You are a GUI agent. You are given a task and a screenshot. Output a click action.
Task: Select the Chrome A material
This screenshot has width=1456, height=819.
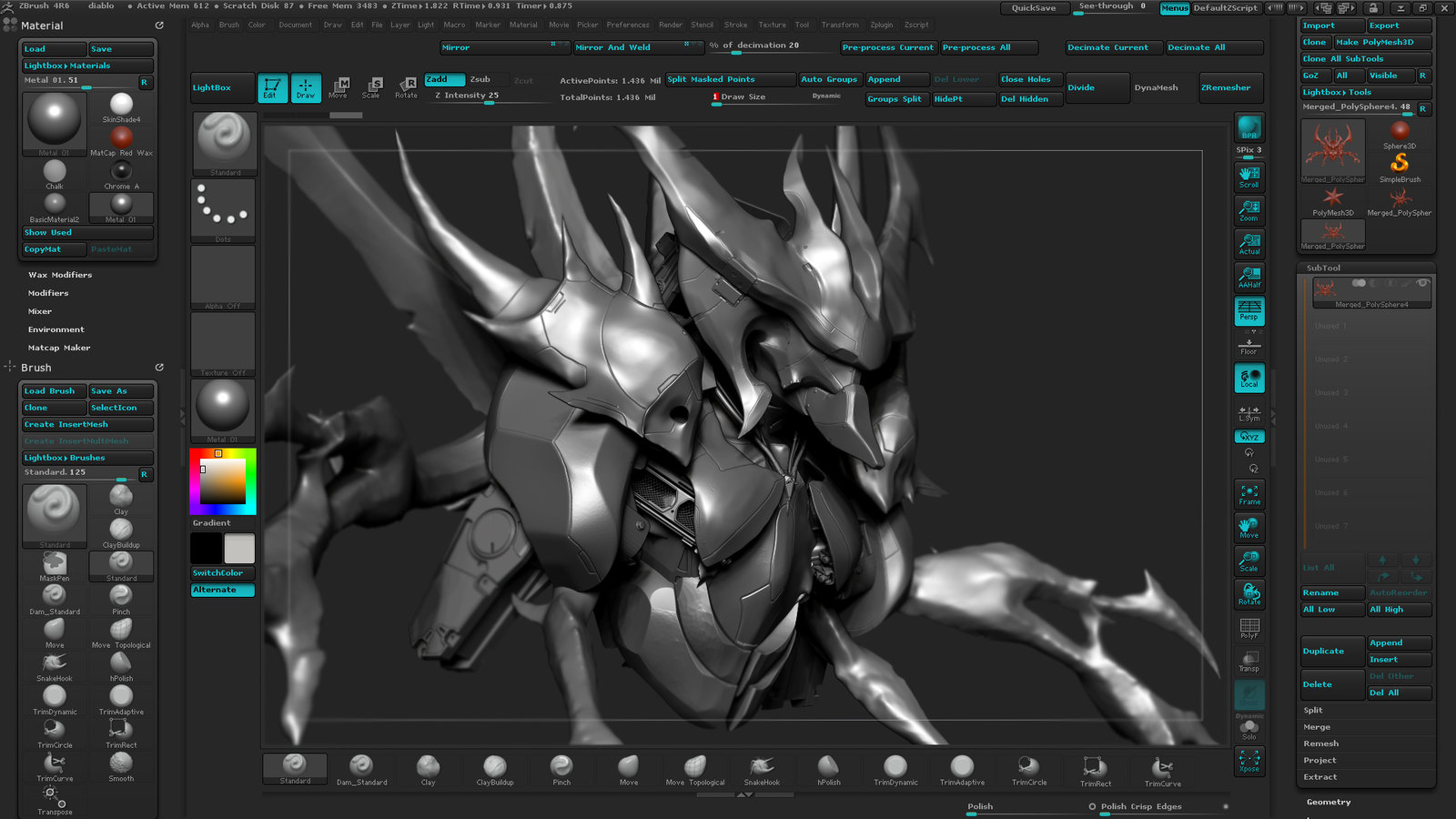tap(121, 175)
